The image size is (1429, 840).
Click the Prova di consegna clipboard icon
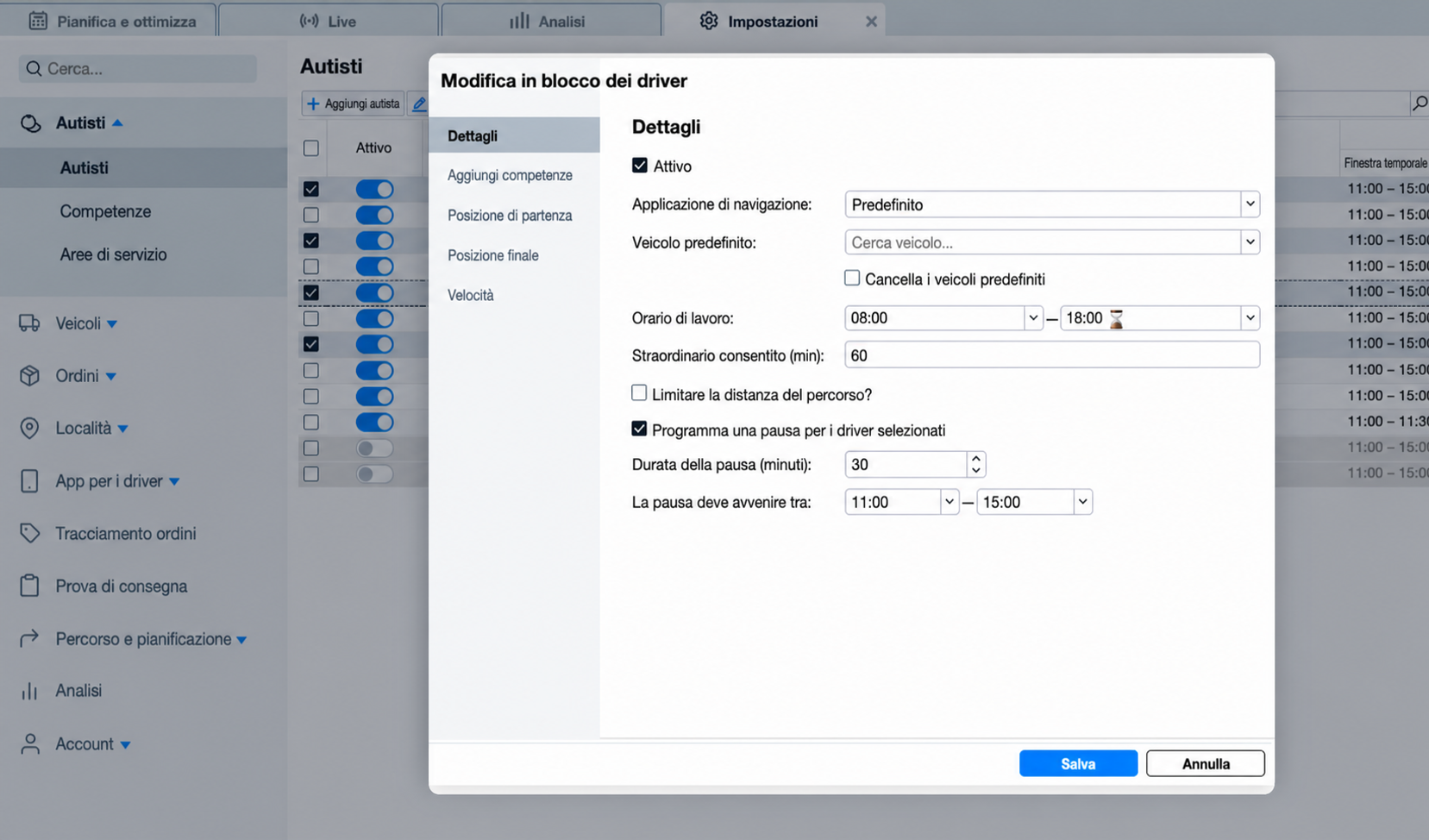[29, 586]
